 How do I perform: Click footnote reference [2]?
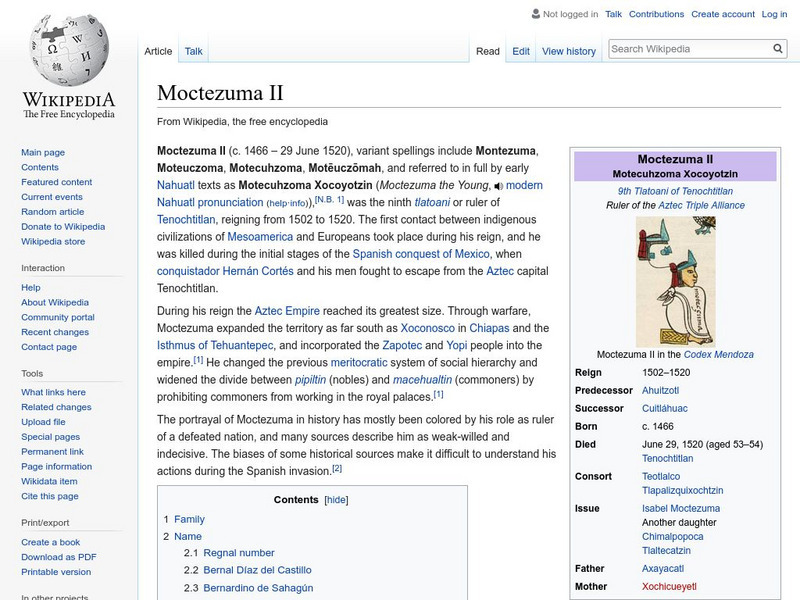pyautogui.click(x=337, y=468)
